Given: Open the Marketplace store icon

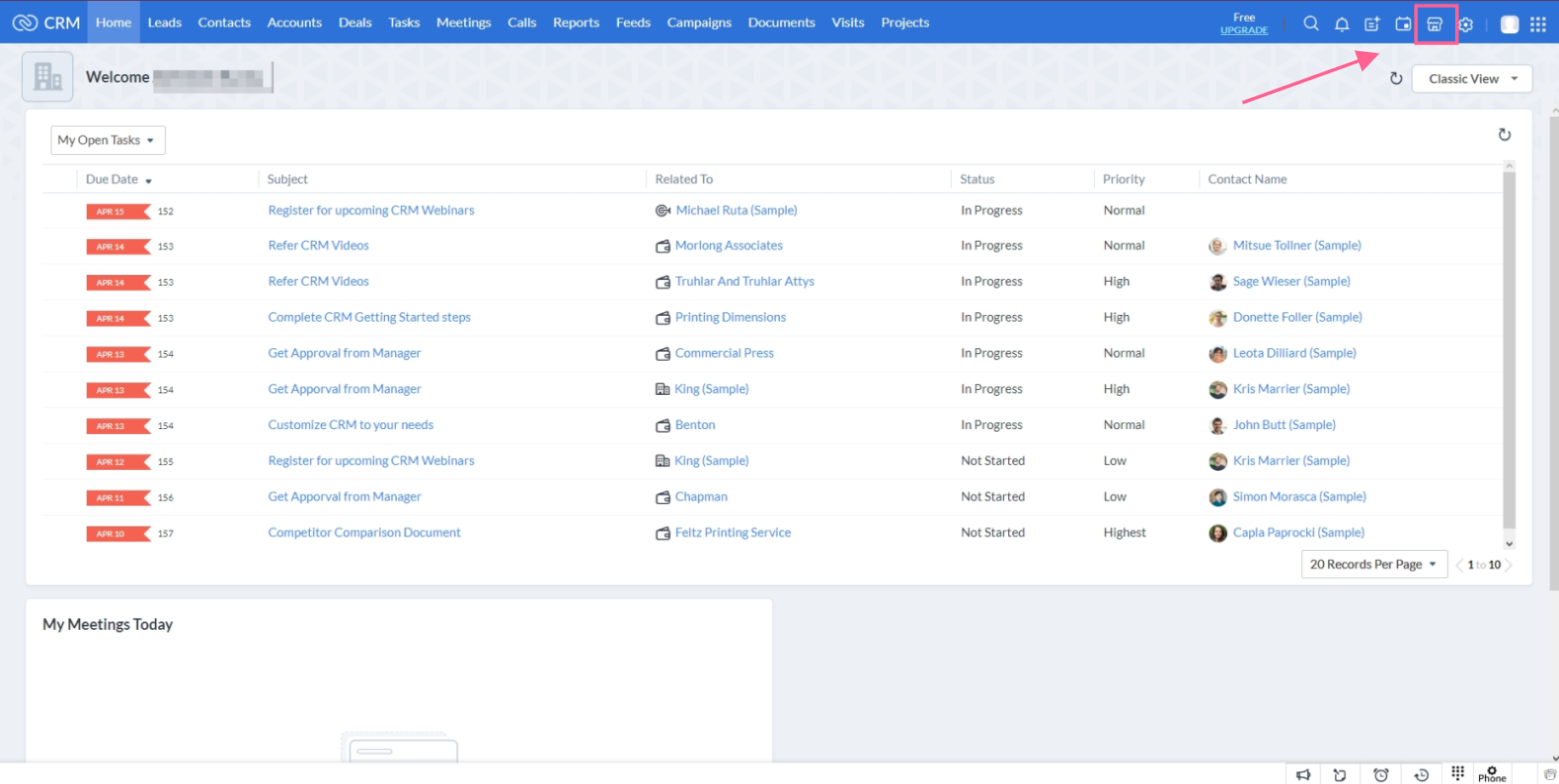Looking at the screenshot, I should coord(1435,24).
